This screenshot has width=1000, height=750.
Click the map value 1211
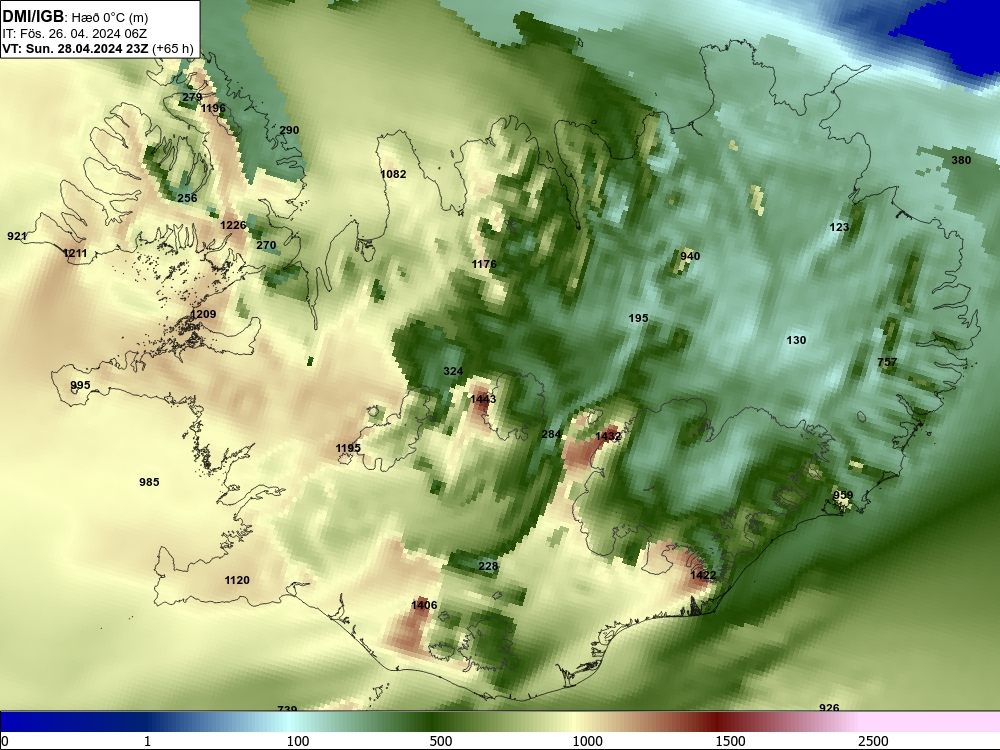tap(75, 253)
